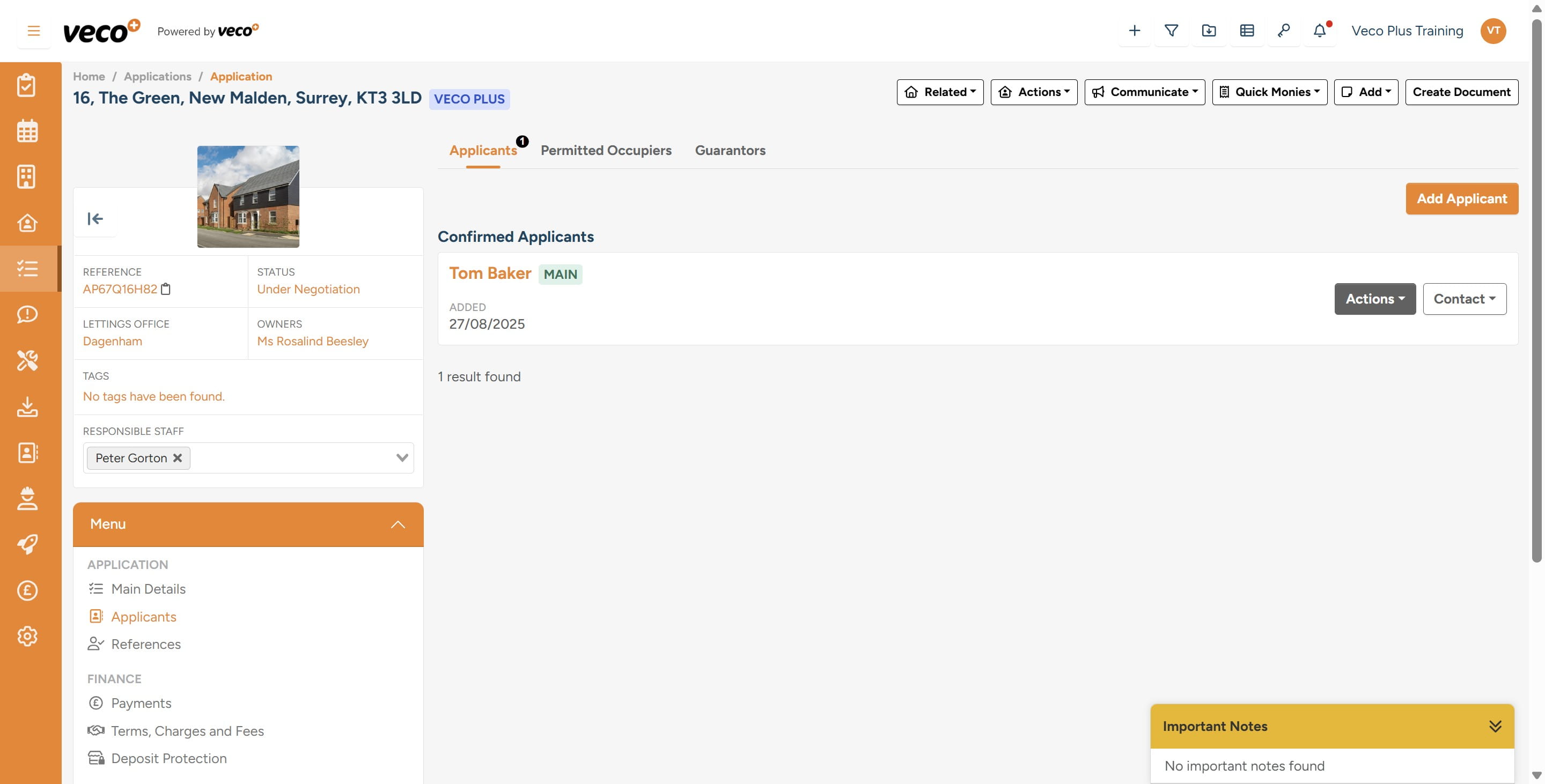
Task: Toggle the hamburger menu button
Action: 34,31
